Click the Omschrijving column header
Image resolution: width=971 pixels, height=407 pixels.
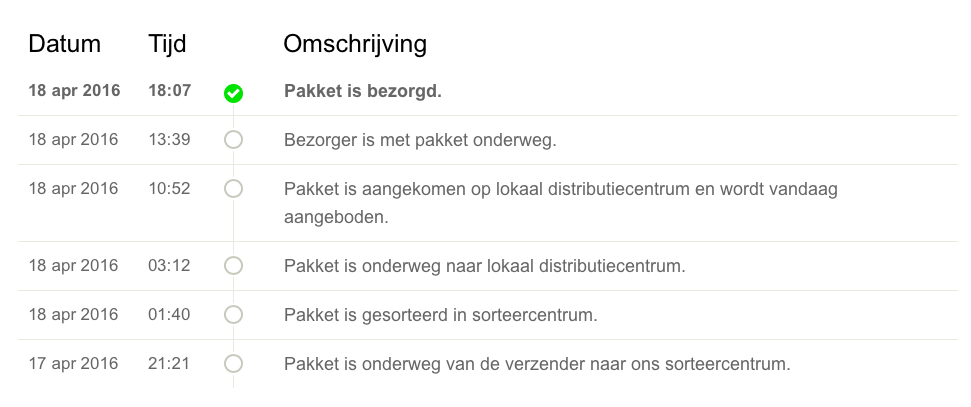point(355,44)
